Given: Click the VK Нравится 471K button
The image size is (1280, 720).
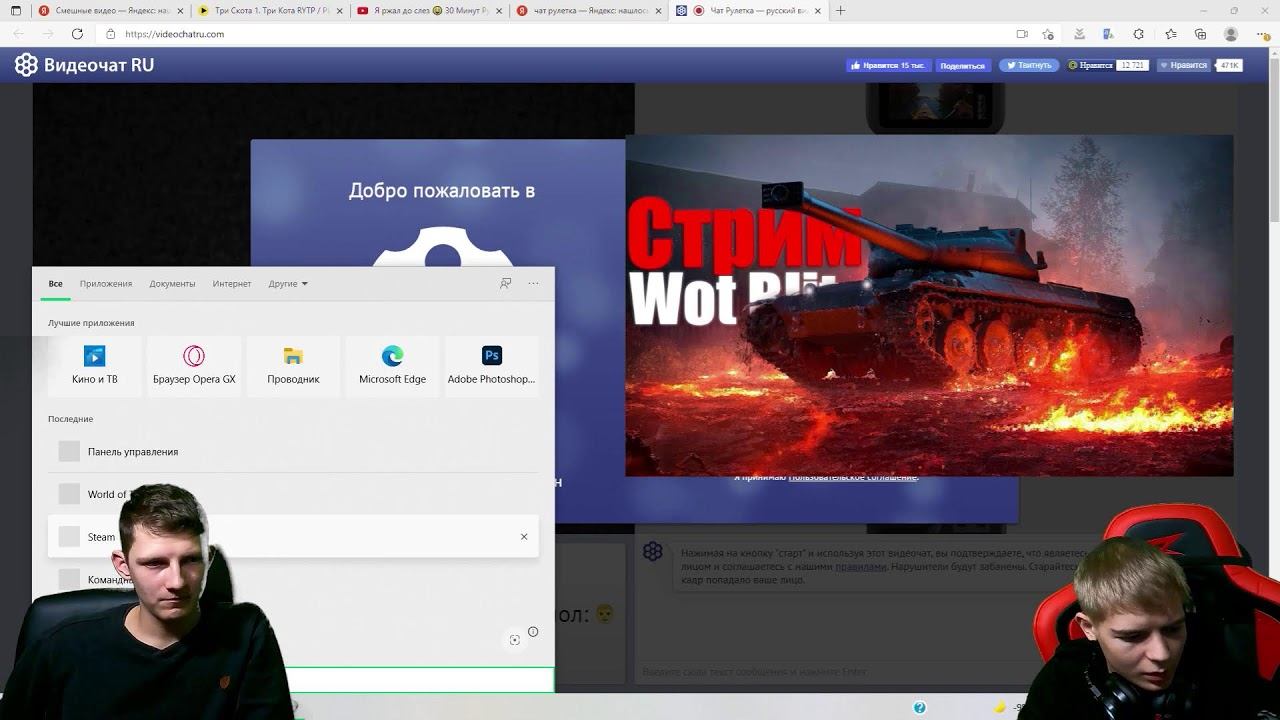Looking at the screenshot, I should (x=1199, y=65).
